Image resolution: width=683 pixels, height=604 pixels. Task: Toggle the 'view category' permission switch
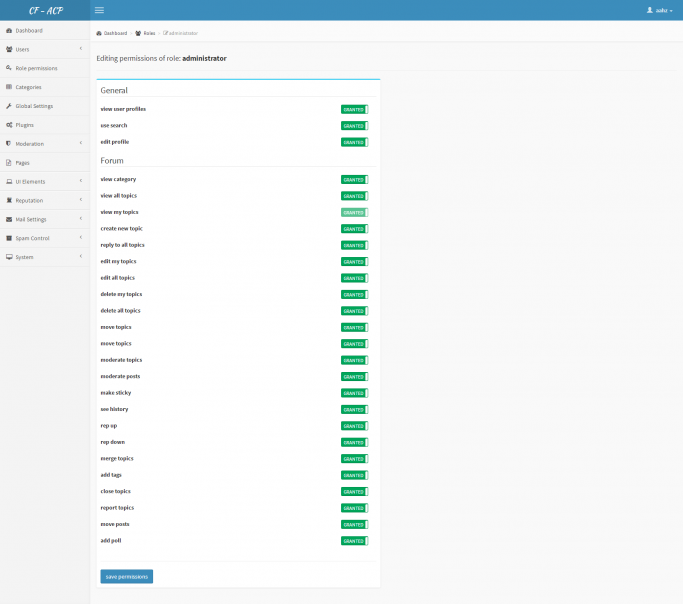[355, 179]
